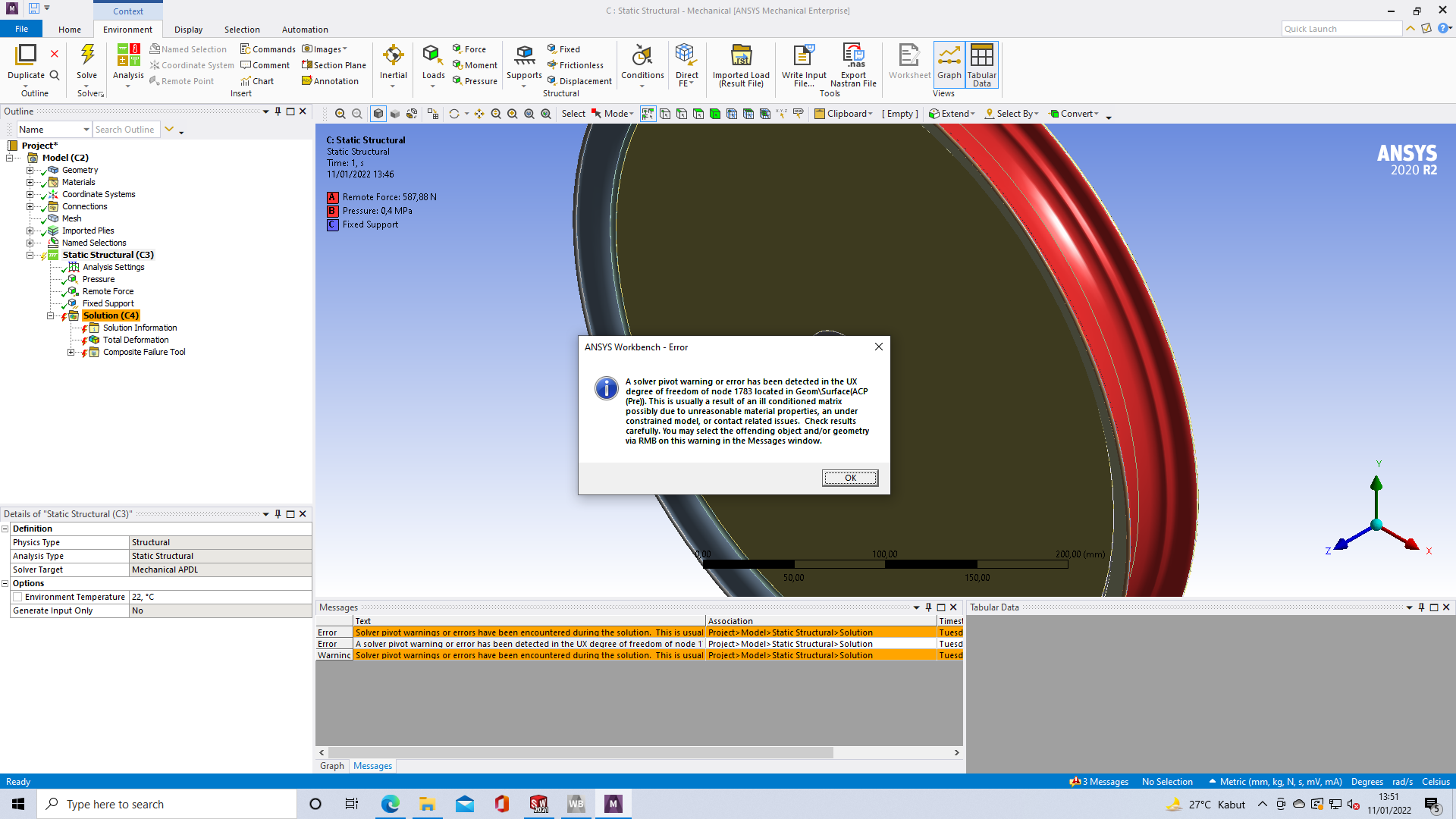1456x819 pixels.
Task: Open the Export Nastran File tool
Action: click(x=853, y=56)
